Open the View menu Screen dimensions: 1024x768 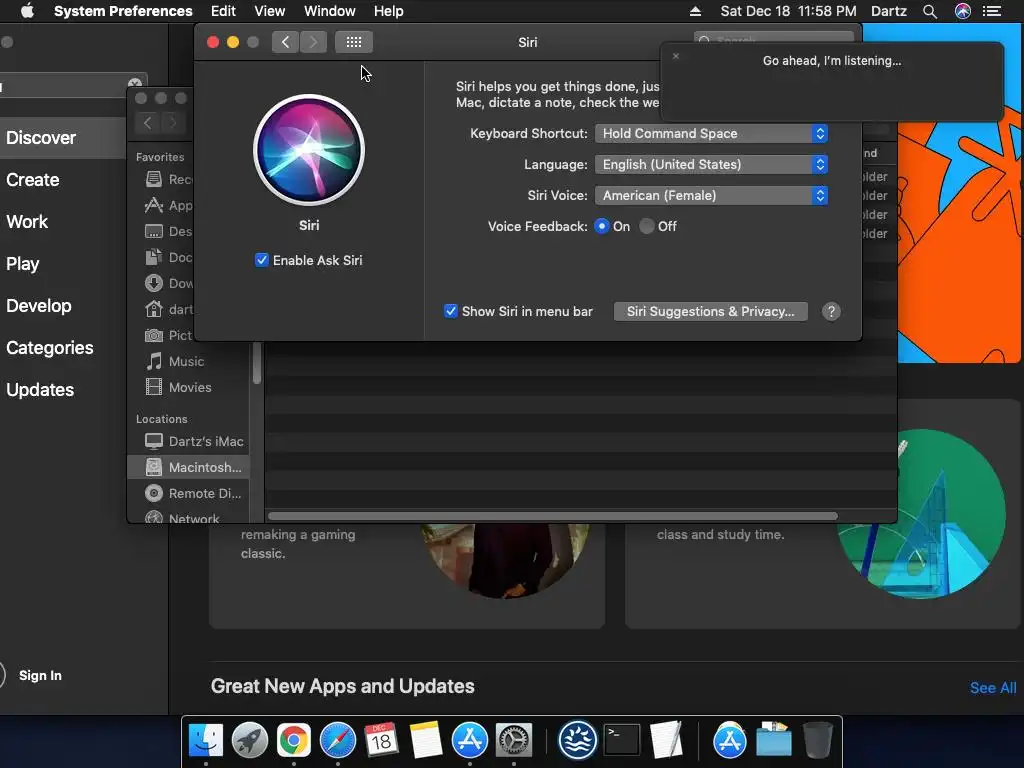[269, 11]
